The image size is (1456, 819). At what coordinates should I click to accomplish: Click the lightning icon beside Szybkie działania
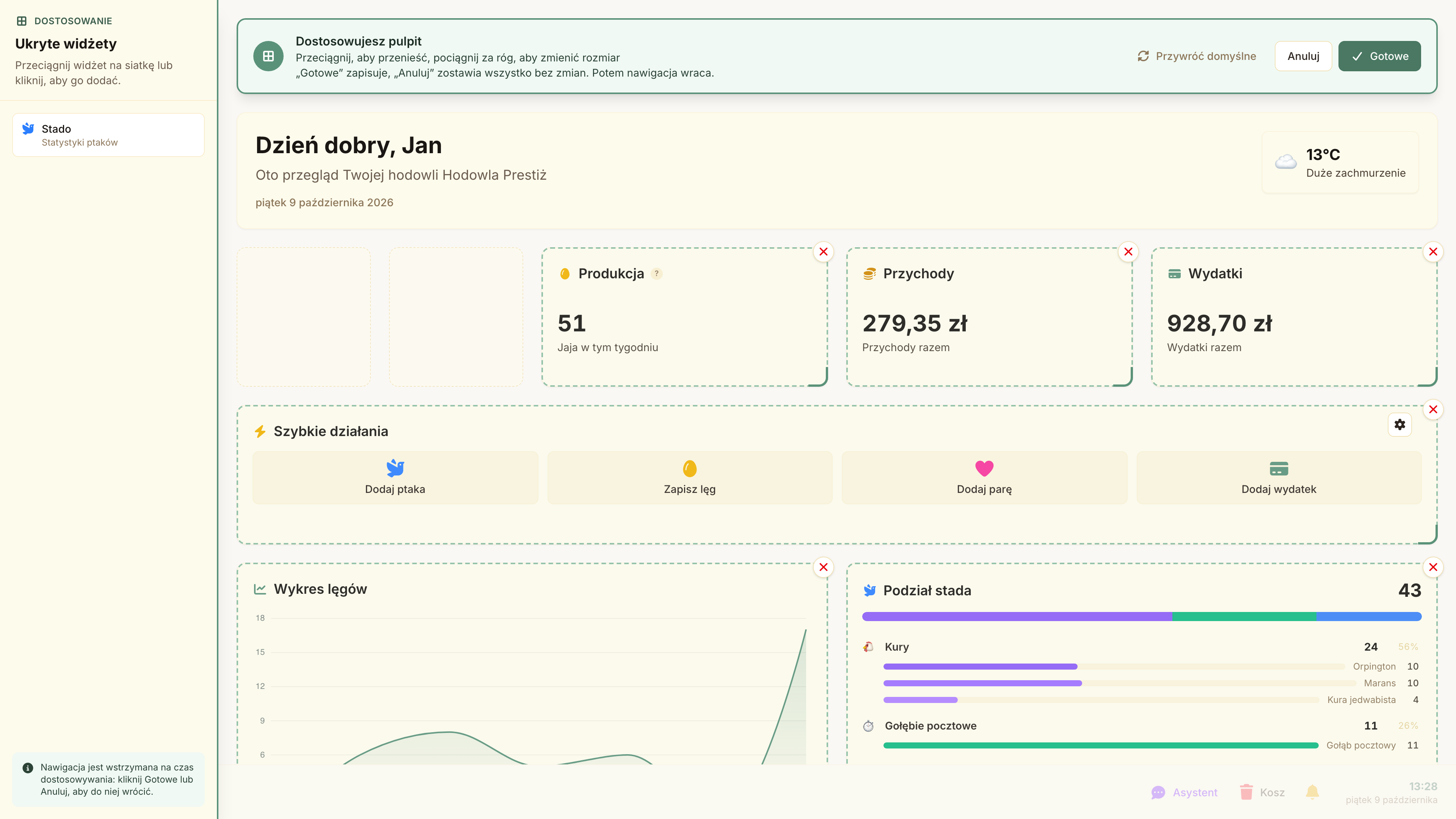(260, 431)
